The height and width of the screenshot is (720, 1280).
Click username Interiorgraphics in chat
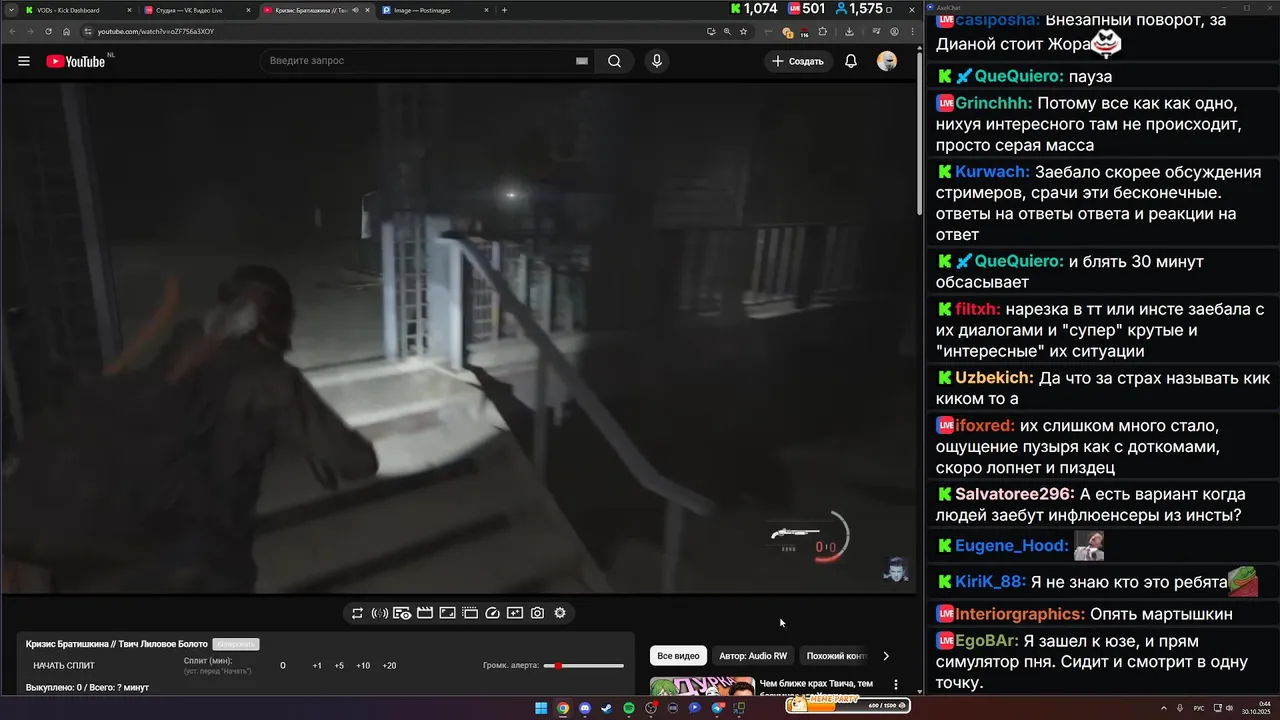tap(1020, 614)
